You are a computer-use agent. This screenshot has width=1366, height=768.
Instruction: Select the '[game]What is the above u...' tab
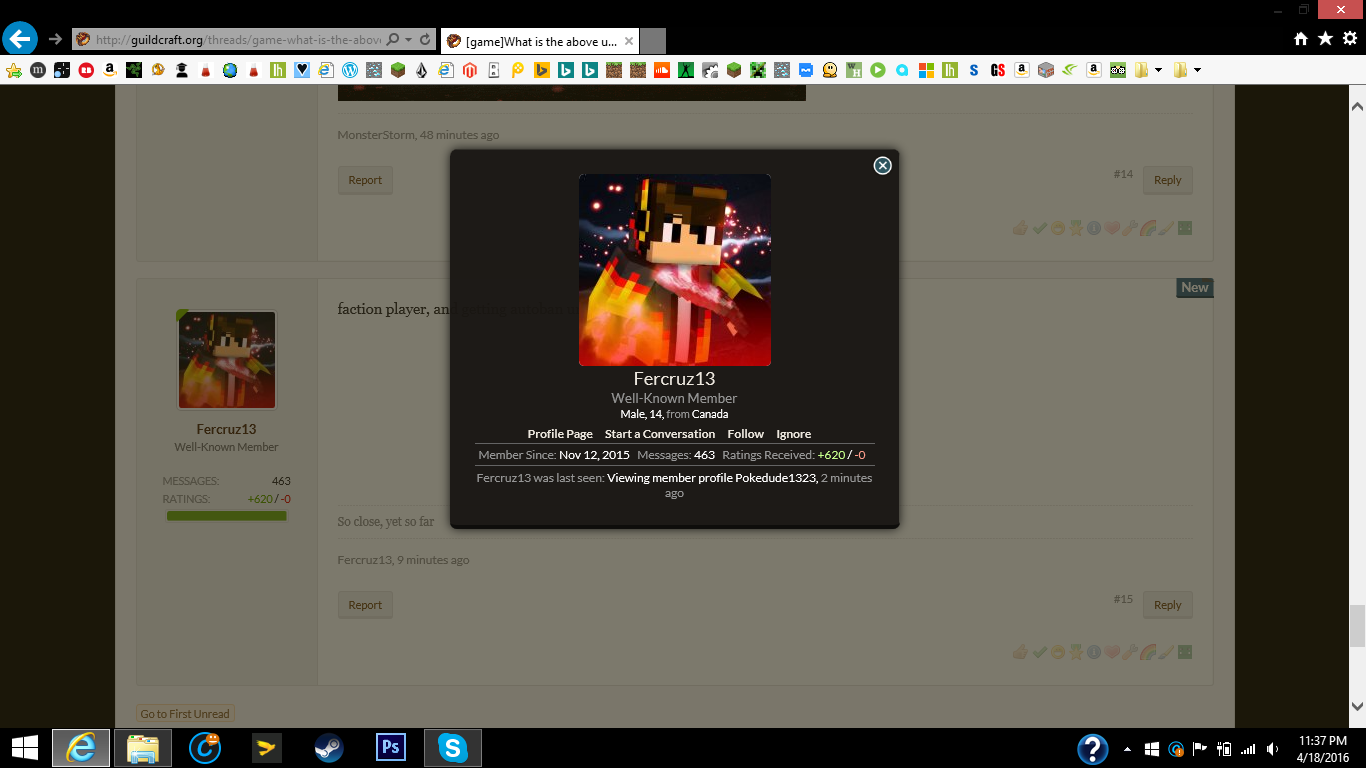(x=541, y=41)
